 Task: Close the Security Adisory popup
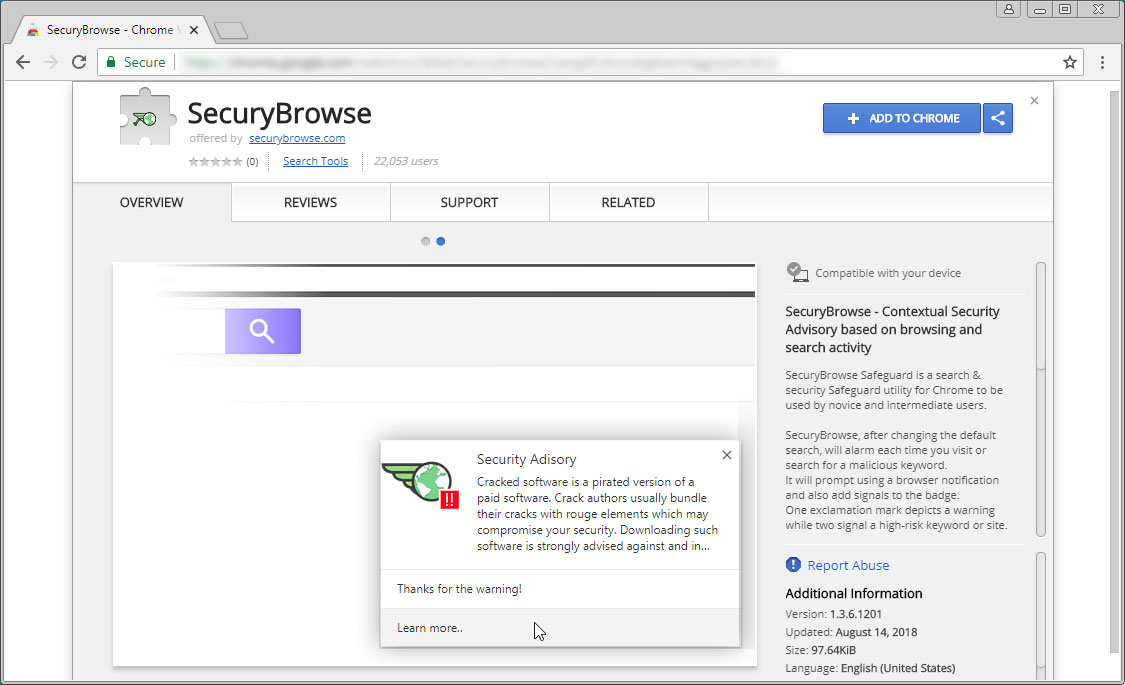(x=727, y=455)
